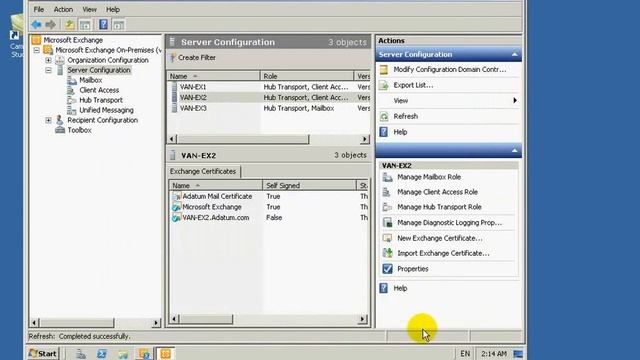Collapse the Server Configuration actions section

tap(514, 54)
